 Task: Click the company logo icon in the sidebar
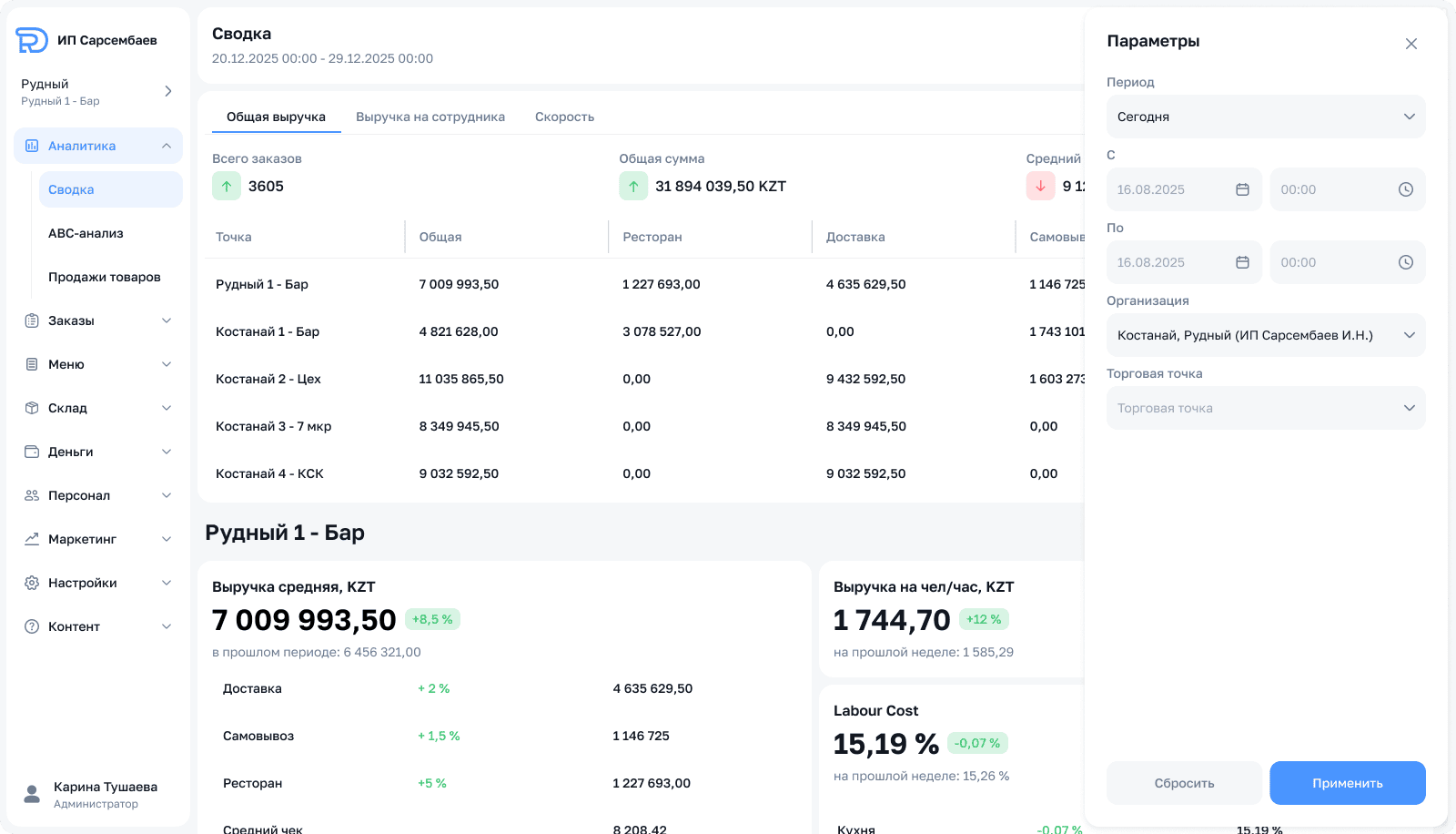tap(32, 40)
